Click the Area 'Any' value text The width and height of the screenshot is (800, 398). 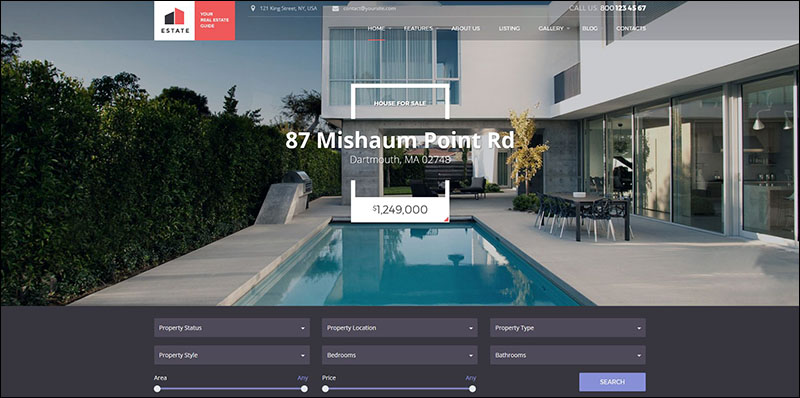click(303, 378)
